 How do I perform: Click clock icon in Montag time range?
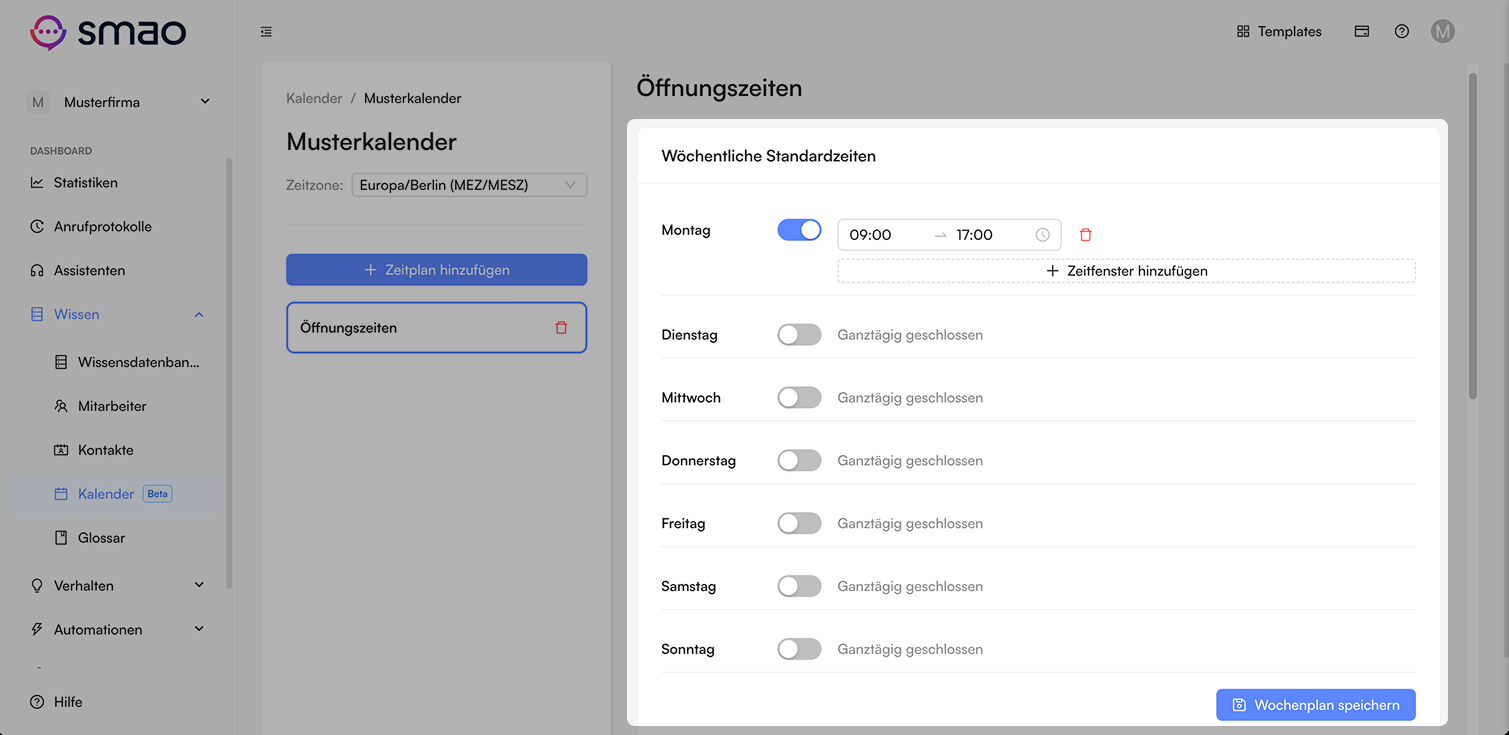coord(1042,235)
